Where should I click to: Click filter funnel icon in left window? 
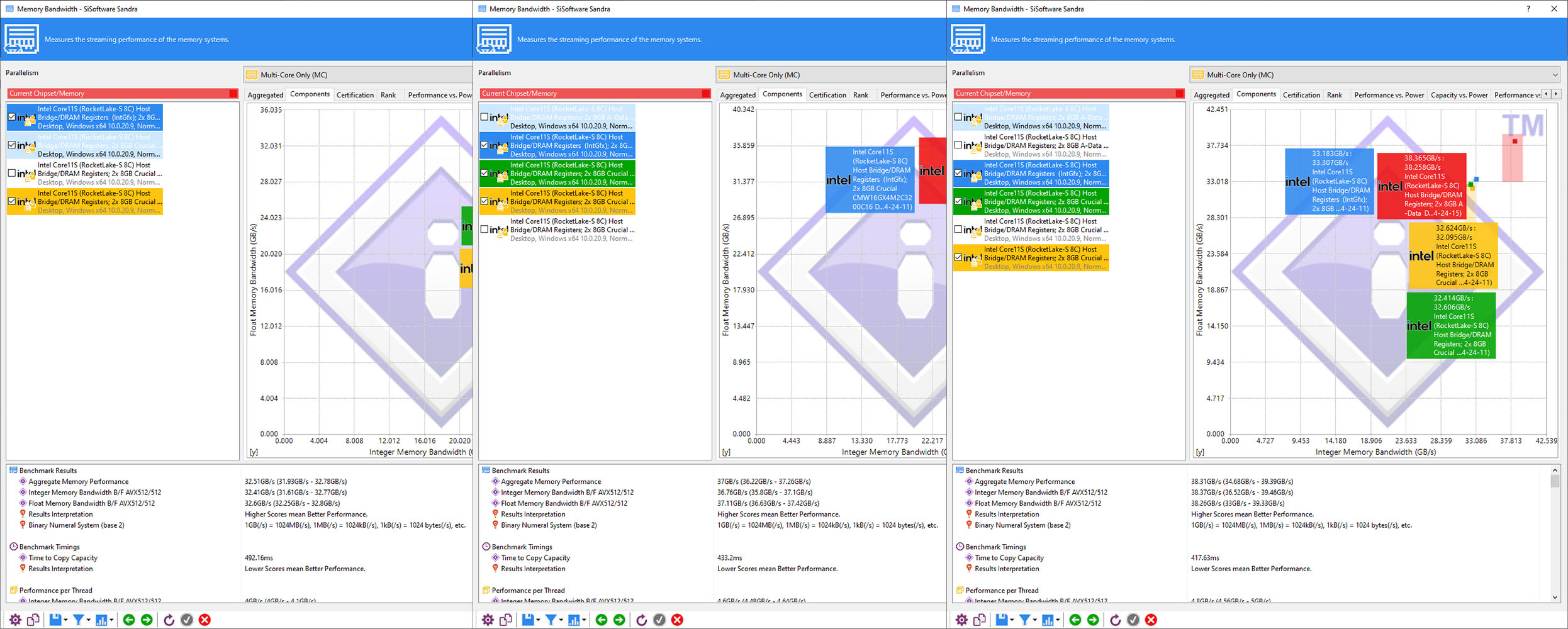[78, 620]
